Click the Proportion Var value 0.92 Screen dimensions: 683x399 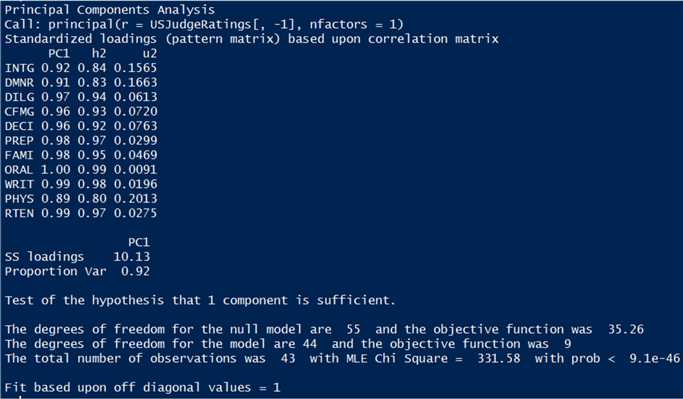(135, 271)
